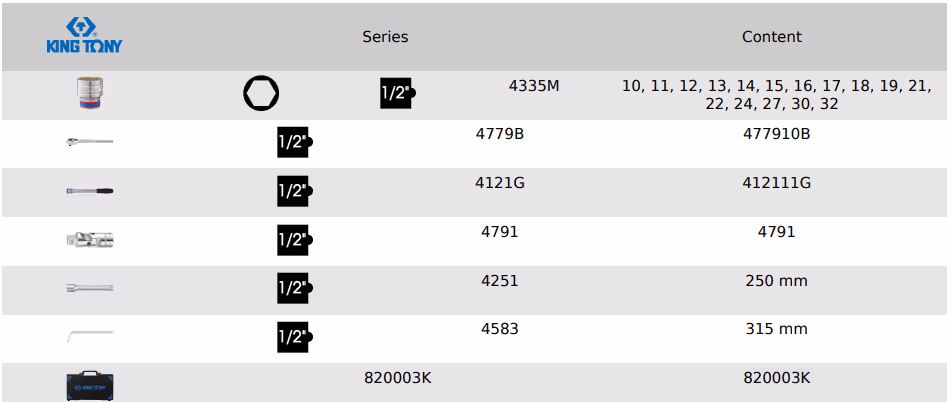Click the Content column header
The height and width of the screenshot is (402, 951).
[771, 37]
